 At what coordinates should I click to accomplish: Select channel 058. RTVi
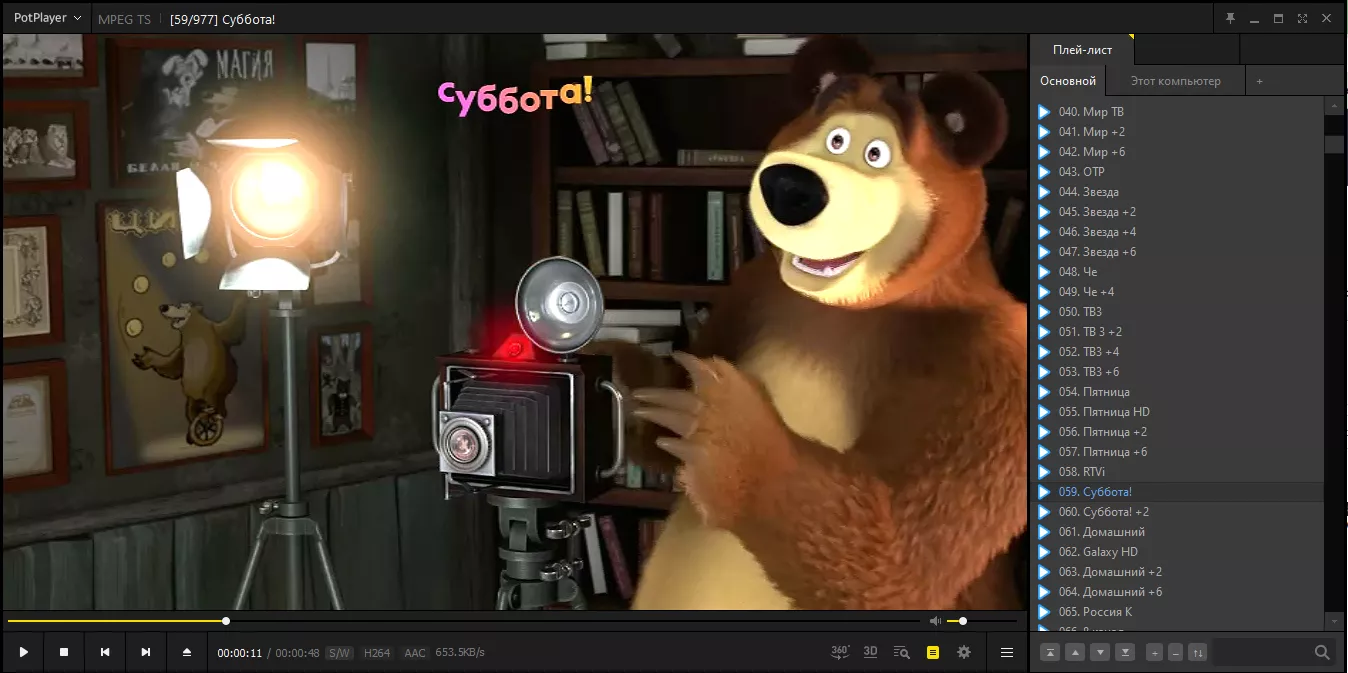coord(1177,472)
